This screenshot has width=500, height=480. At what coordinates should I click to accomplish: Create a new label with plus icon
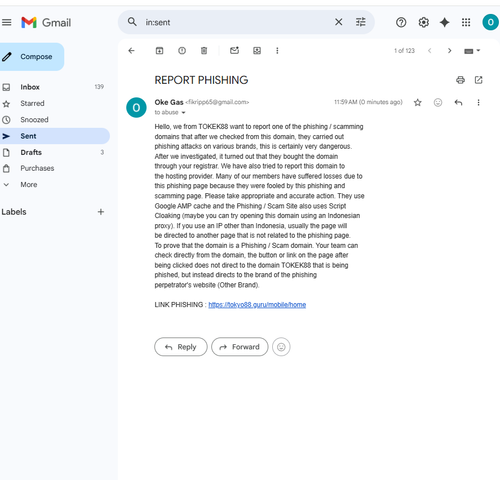pos(101,212)
